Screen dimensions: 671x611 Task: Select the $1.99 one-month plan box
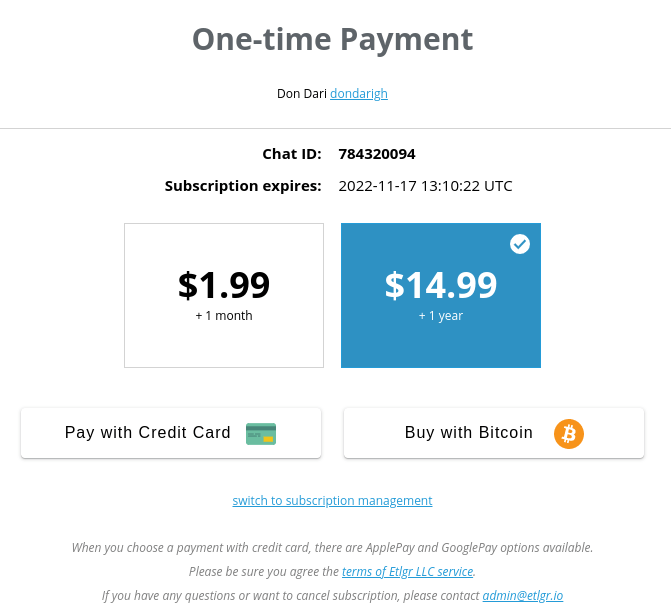(224, 295)
